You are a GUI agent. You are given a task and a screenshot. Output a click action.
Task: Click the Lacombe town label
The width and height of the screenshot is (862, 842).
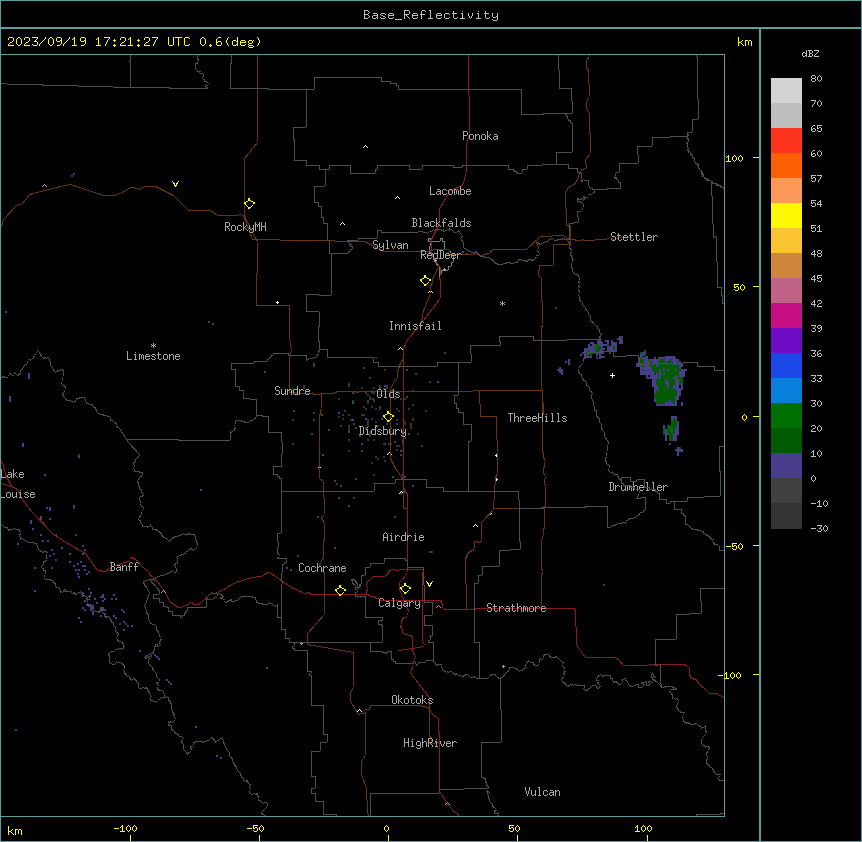[450, 191]
